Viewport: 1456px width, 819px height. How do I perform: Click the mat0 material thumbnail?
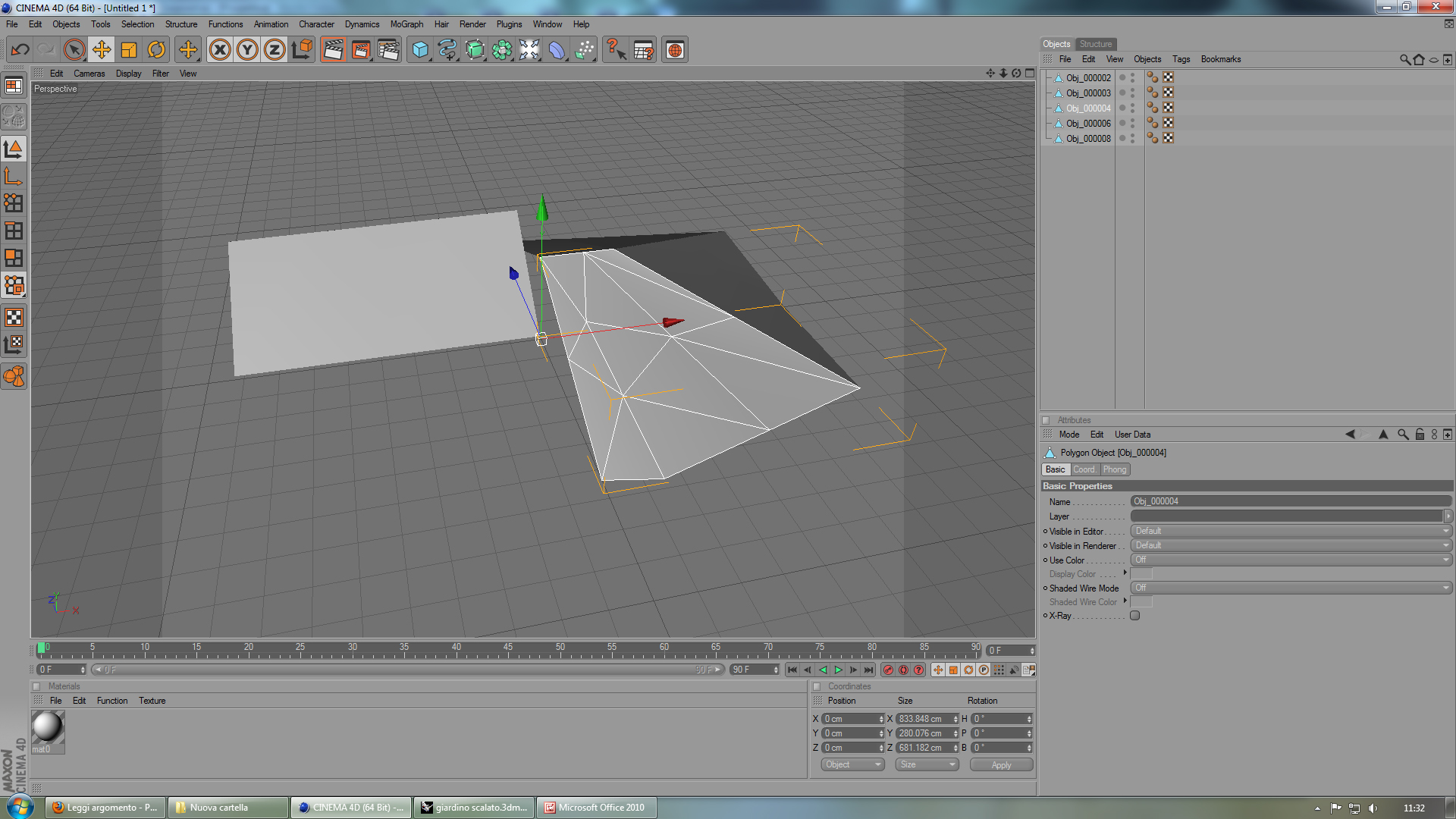(47, 727)
